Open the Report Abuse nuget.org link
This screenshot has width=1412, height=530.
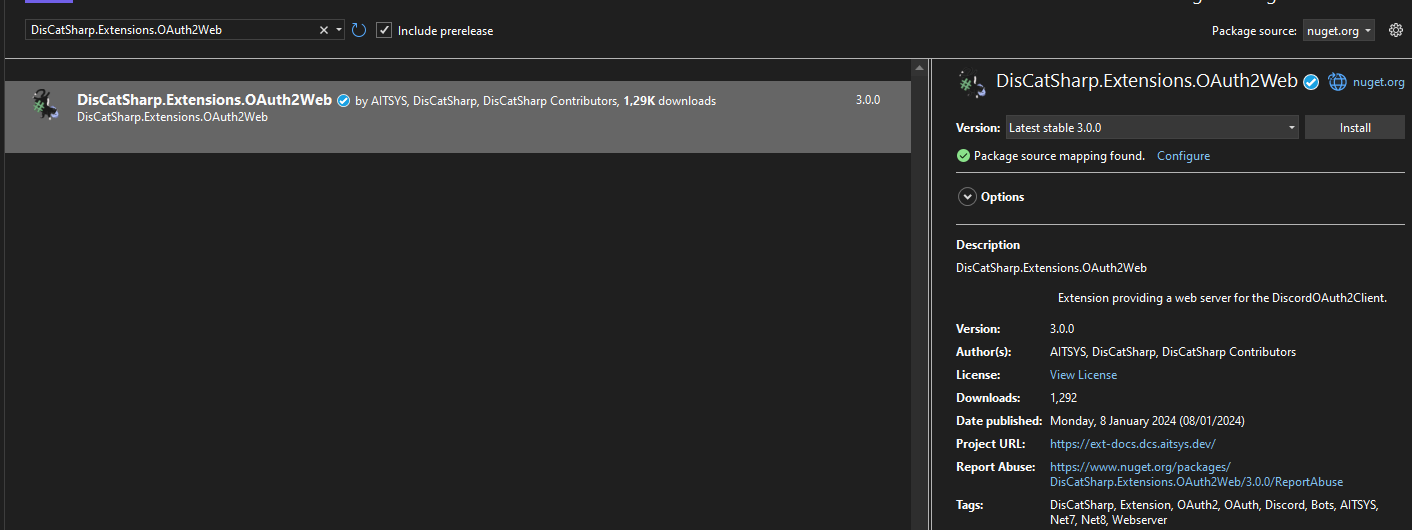coord(1196,474)
